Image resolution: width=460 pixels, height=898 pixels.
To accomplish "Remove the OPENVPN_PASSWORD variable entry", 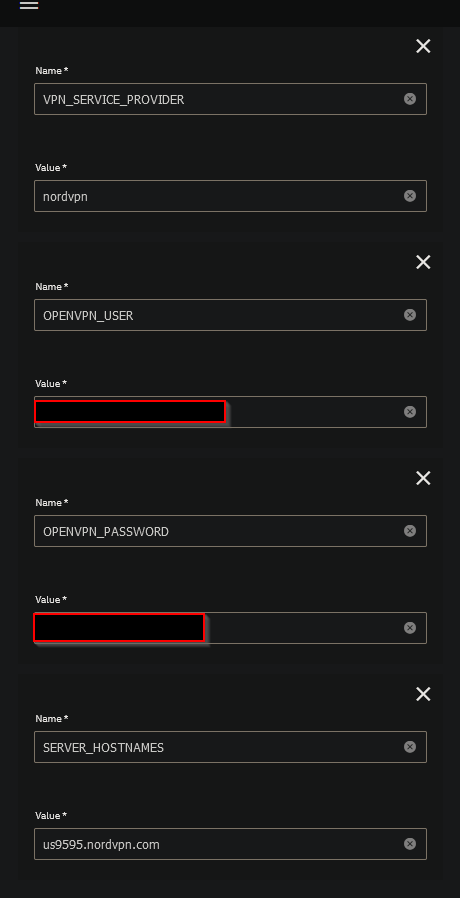I will (423, 478).
